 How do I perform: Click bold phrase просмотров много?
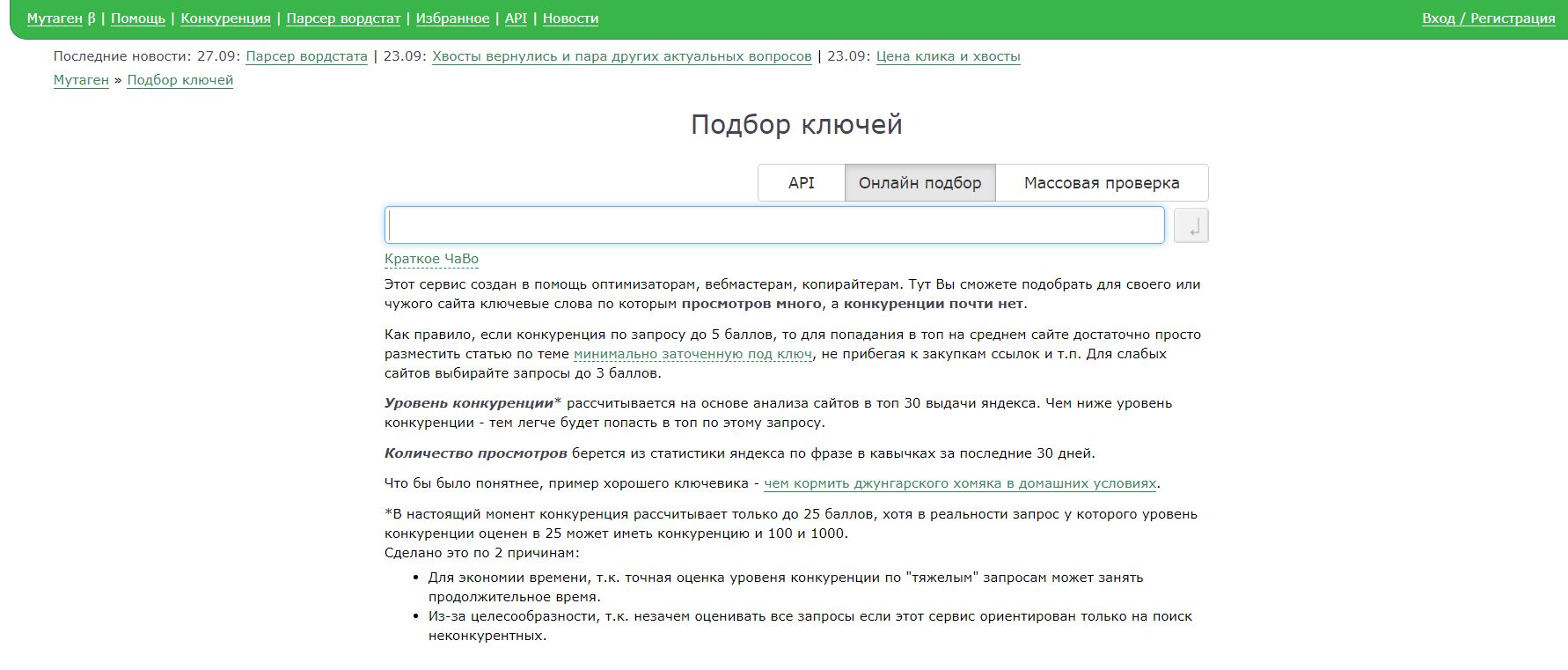point(751,304)
